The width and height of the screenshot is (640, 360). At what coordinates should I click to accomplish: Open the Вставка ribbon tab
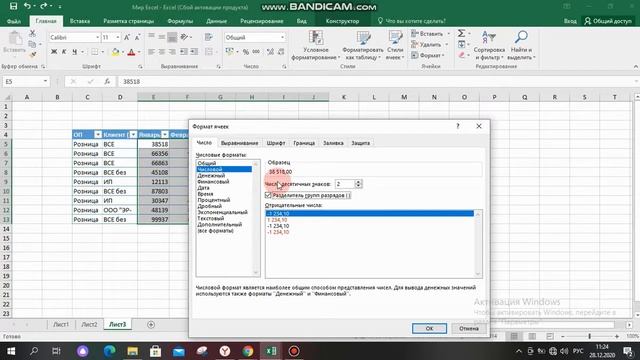pos(80,21)
